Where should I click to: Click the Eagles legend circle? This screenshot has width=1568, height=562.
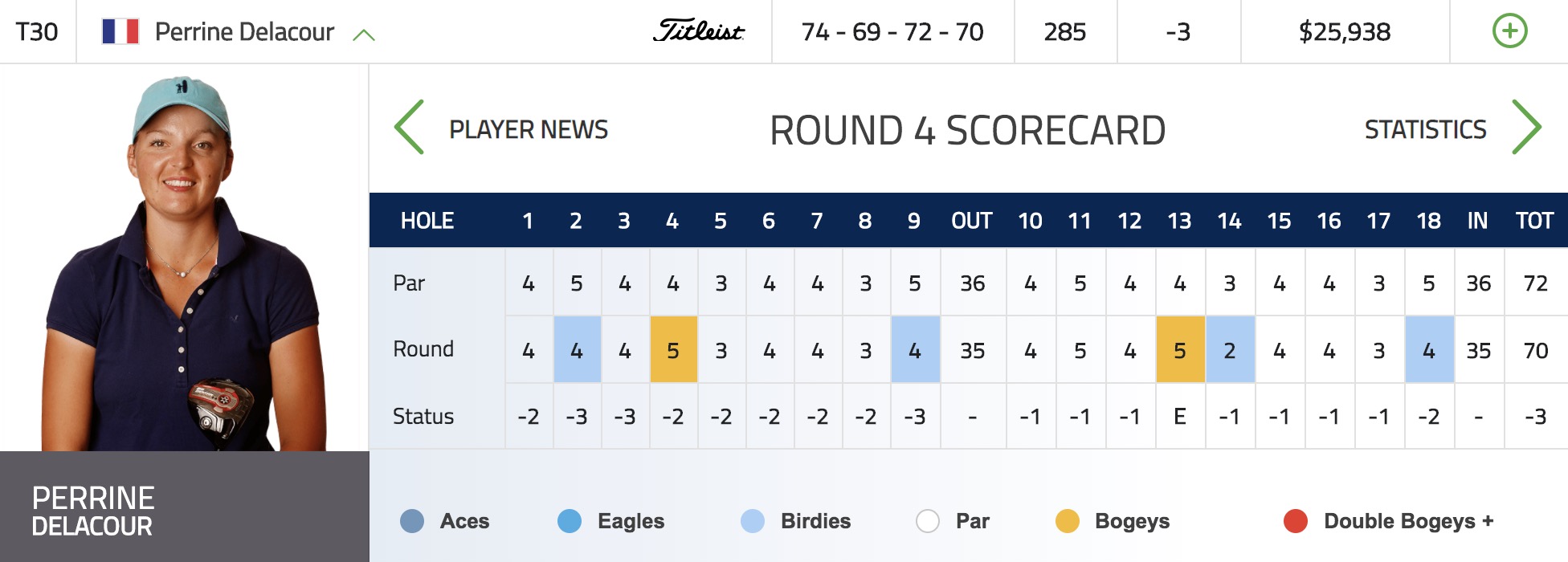pyautogui.click(x=570, y=521)
